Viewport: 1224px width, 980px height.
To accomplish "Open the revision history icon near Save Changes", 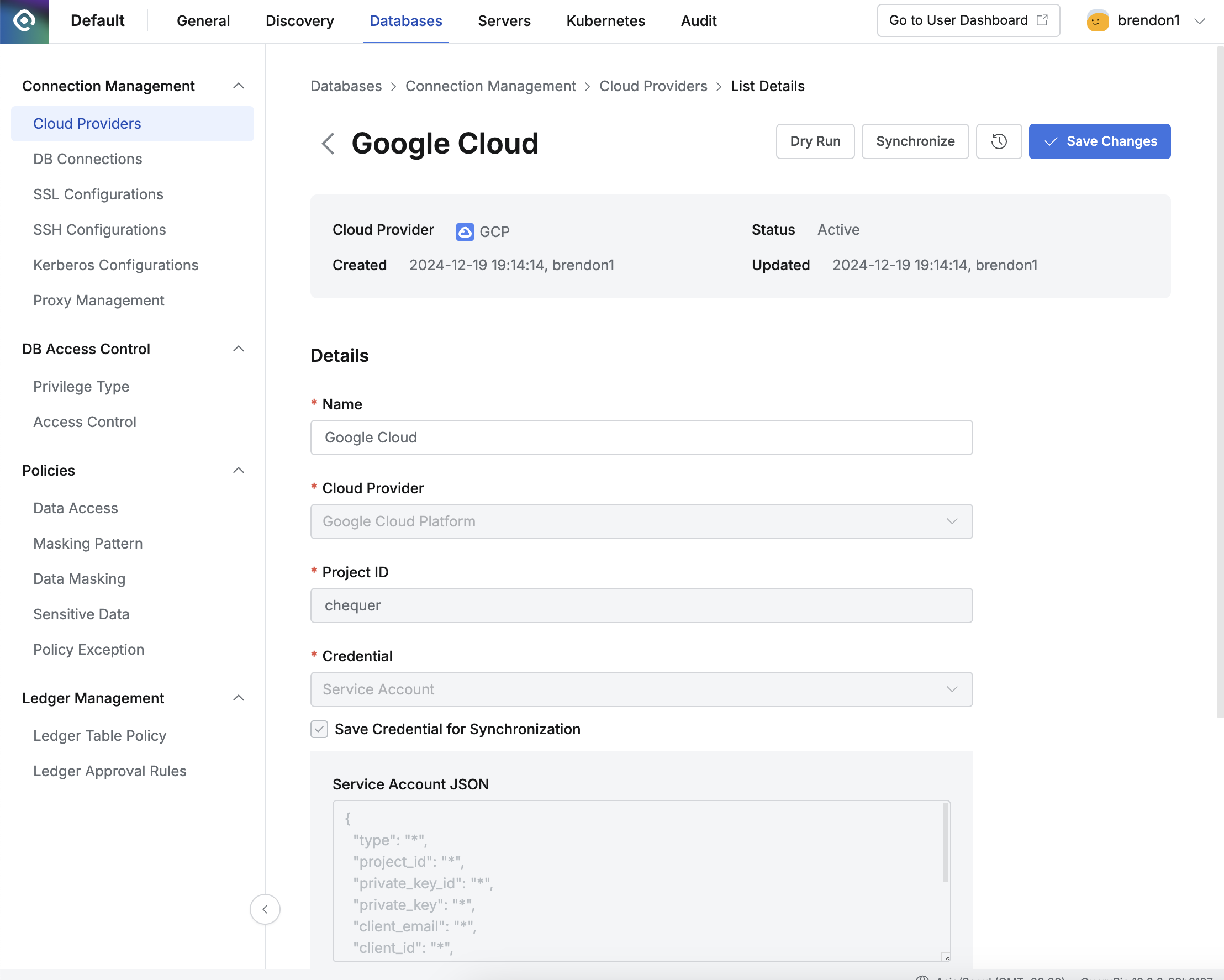I will click(999, 141).
